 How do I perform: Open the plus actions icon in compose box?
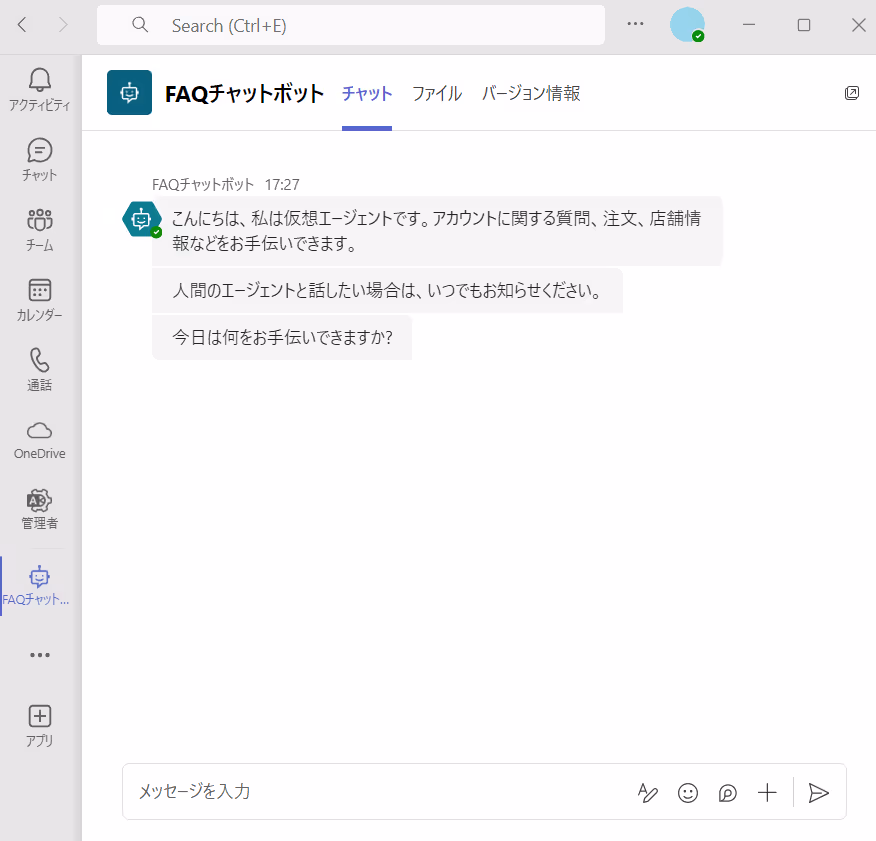[767, 792]
